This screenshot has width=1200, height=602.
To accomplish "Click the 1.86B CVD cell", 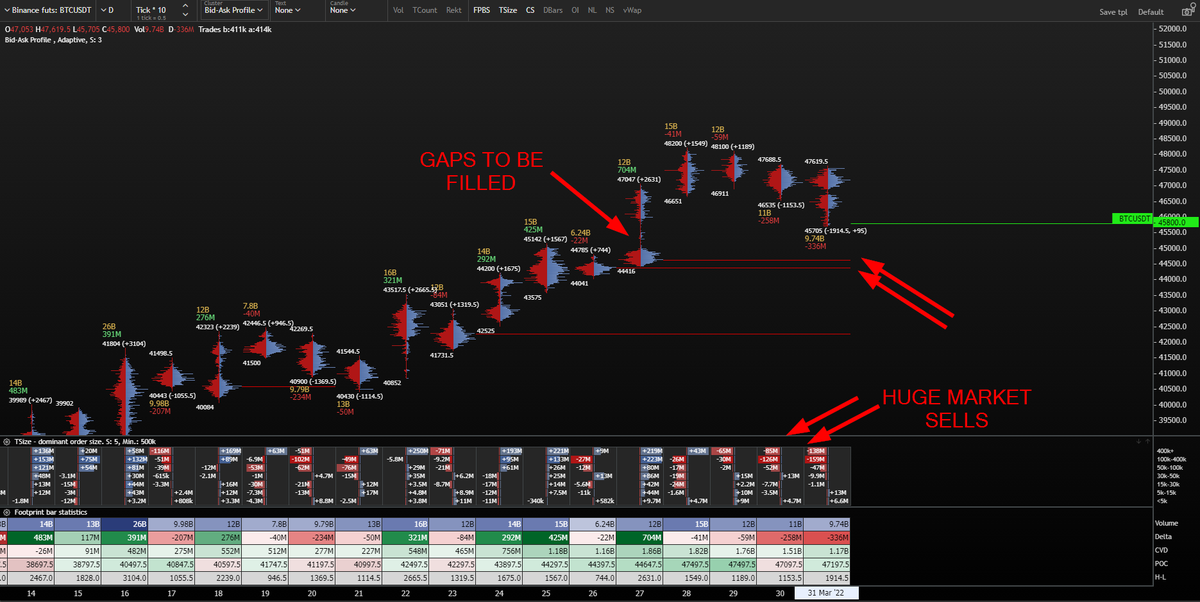I will 641,550.
